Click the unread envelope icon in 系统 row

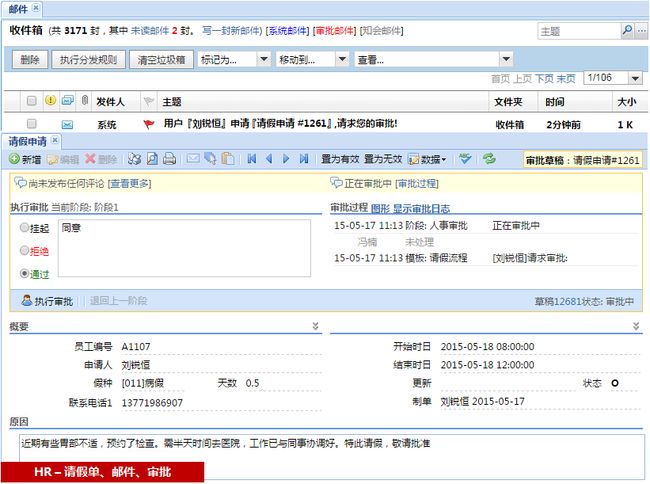click(67, 124)
